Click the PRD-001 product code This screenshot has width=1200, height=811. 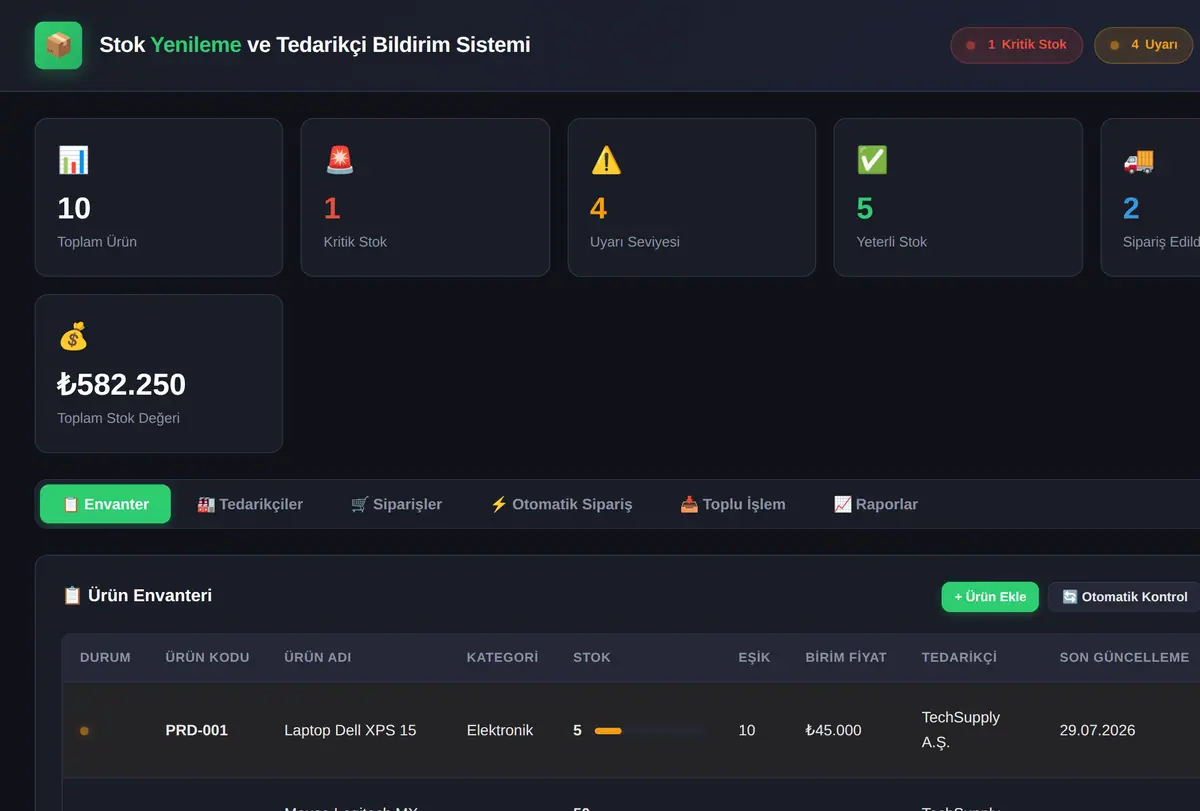(x=197, y=731)
